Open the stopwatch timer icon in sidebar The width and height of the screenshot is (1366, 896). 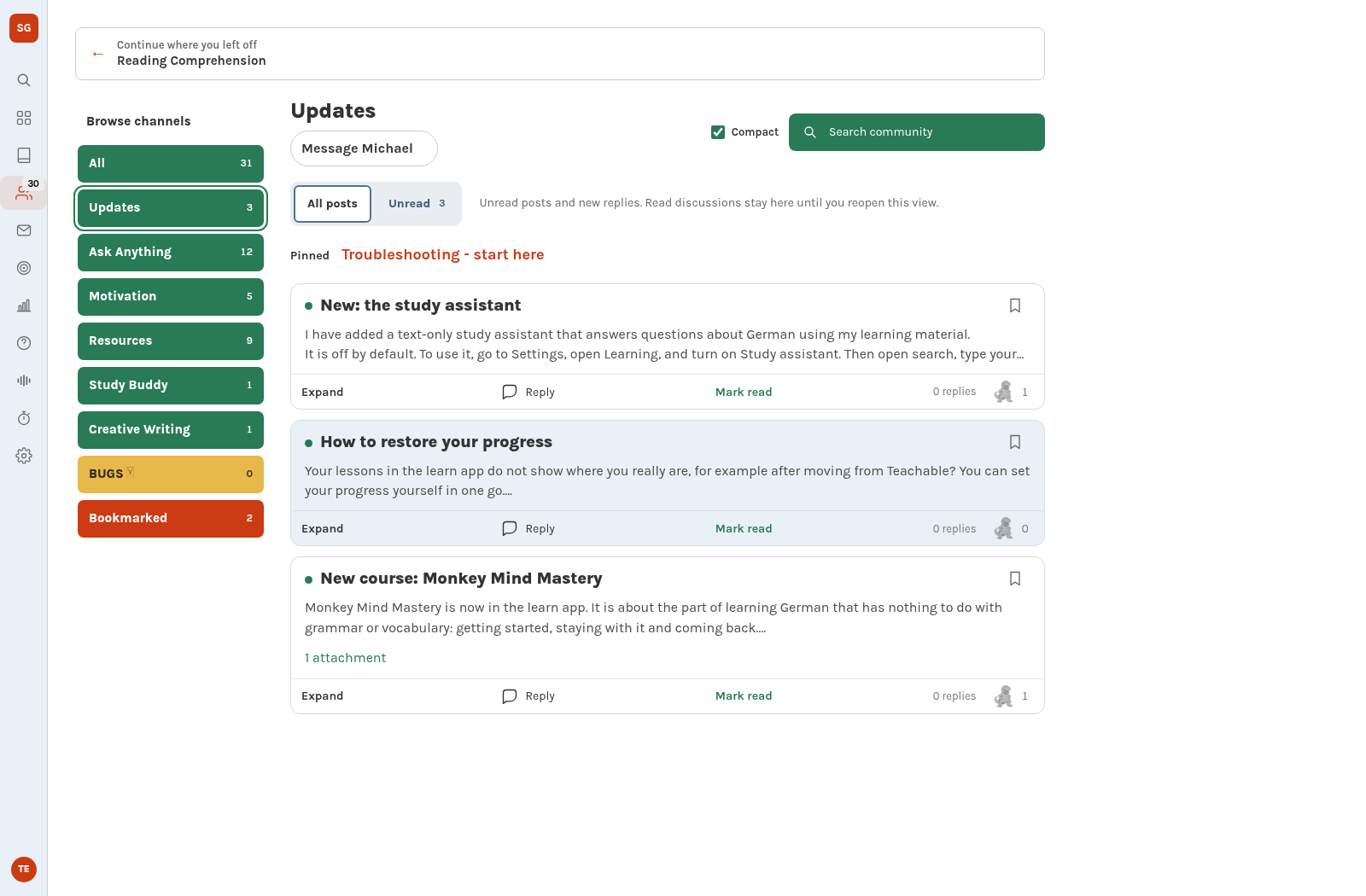(x=24, y=418)
